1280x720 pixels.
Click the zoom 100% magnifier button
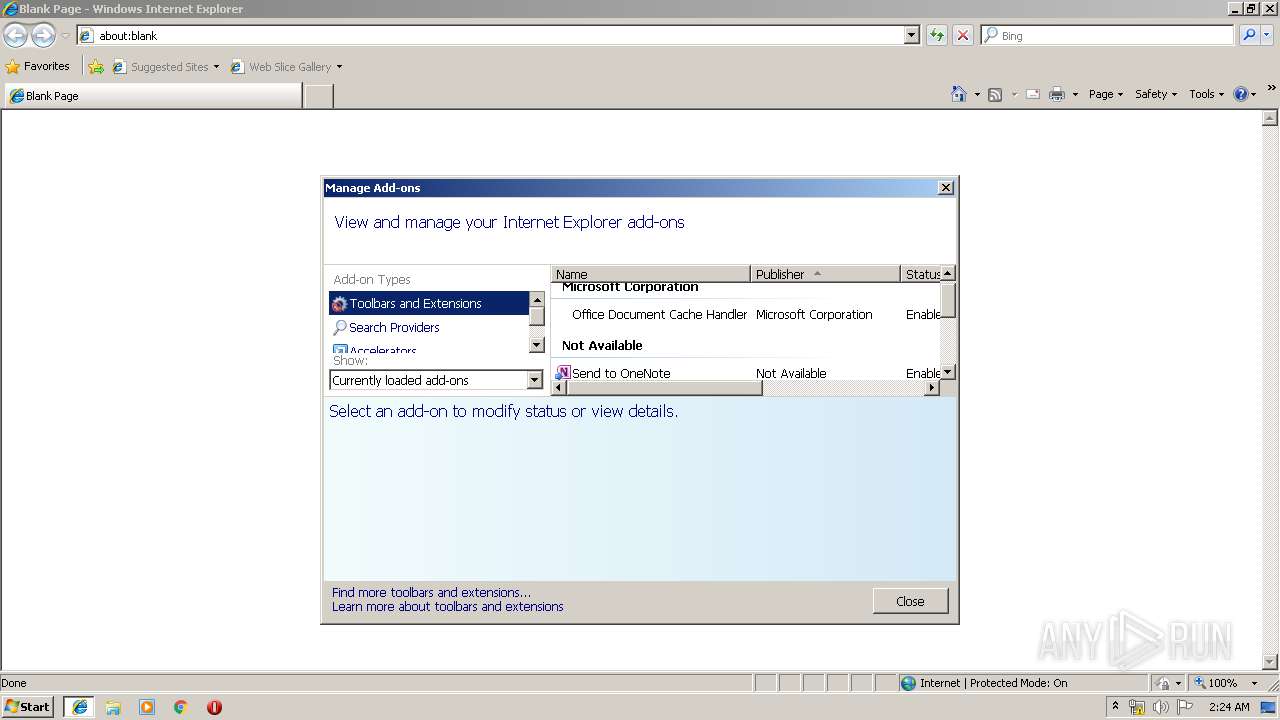1215,683
